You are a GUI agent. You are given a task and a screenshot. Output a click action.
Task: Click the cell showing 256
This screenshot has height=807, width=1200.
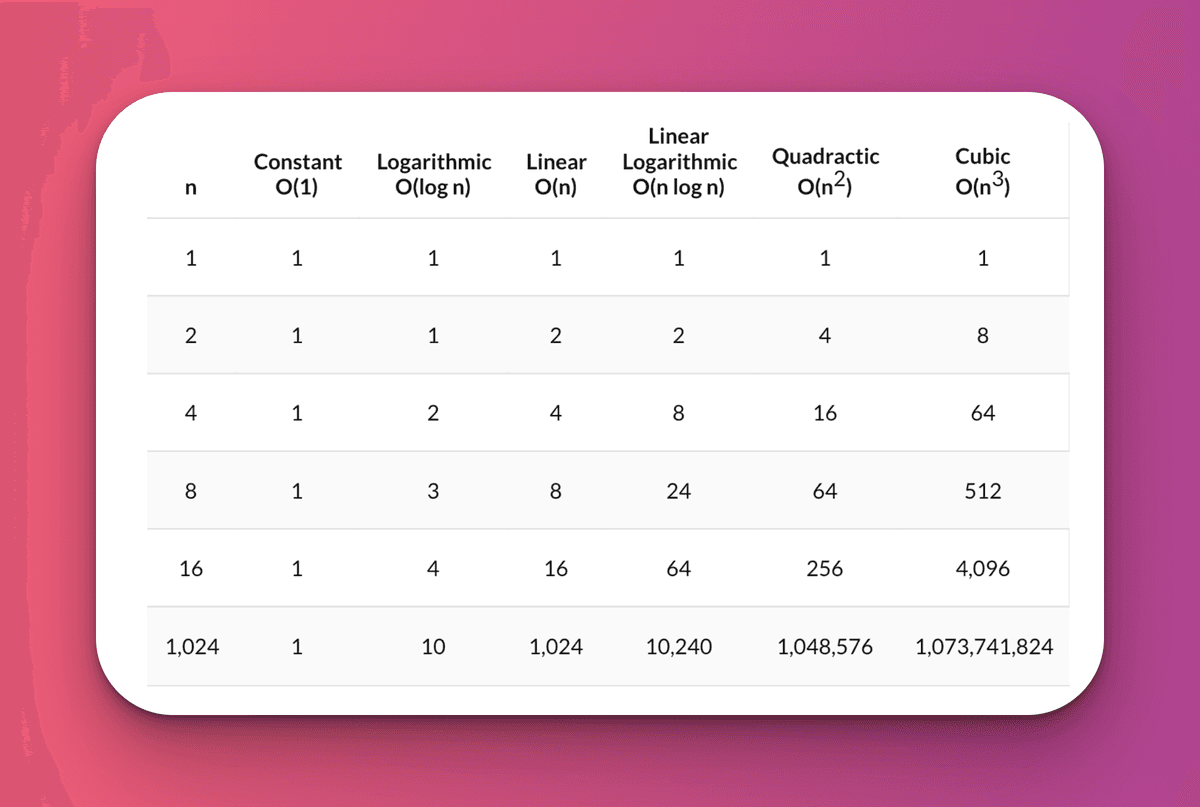[825, 569]
